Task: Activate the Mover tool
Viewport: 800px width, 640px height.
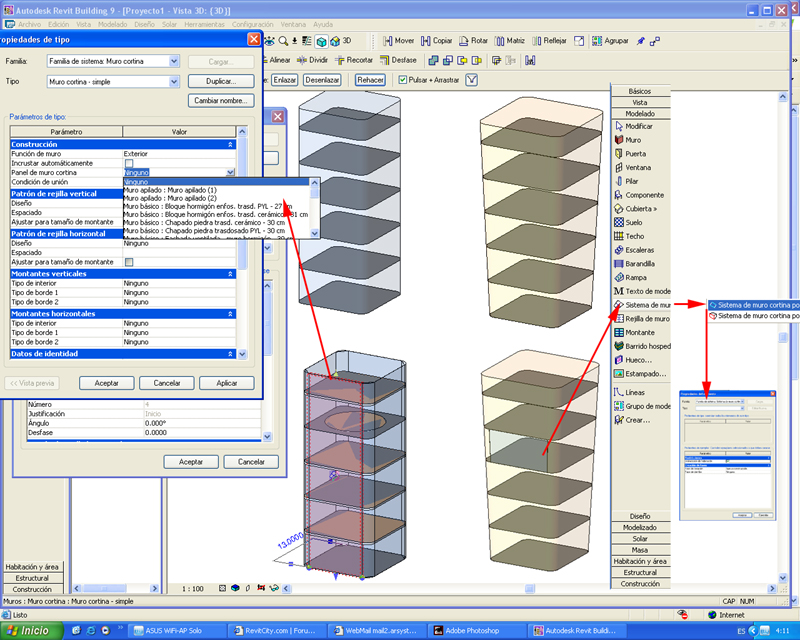Action: coord(397,41)
